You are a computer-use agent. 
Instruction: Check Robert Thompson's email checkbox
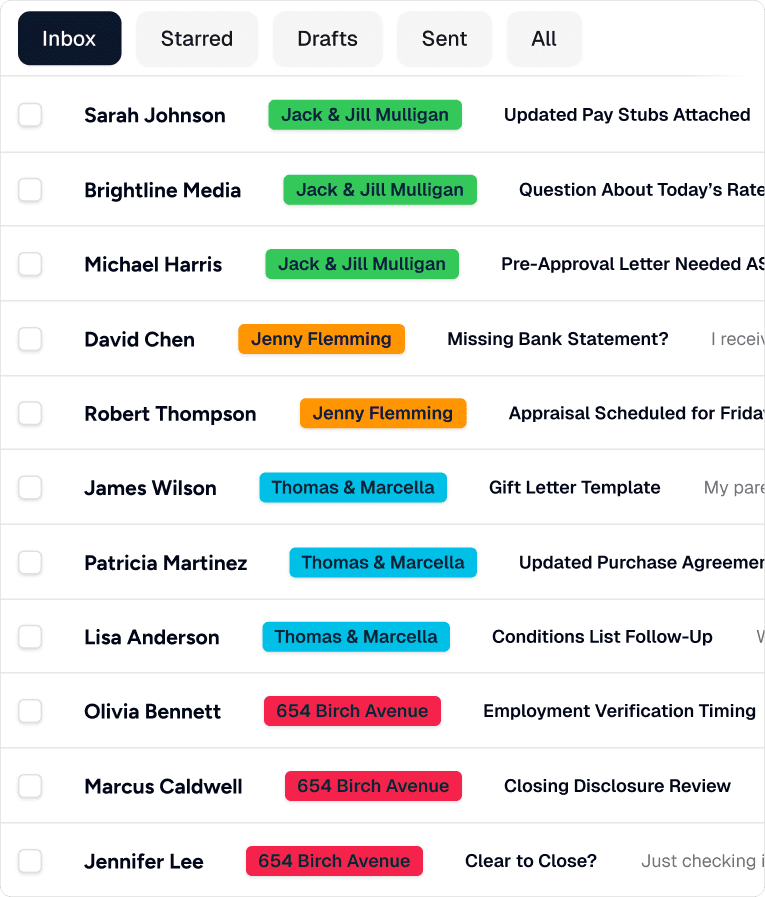(x=30, y=413)
